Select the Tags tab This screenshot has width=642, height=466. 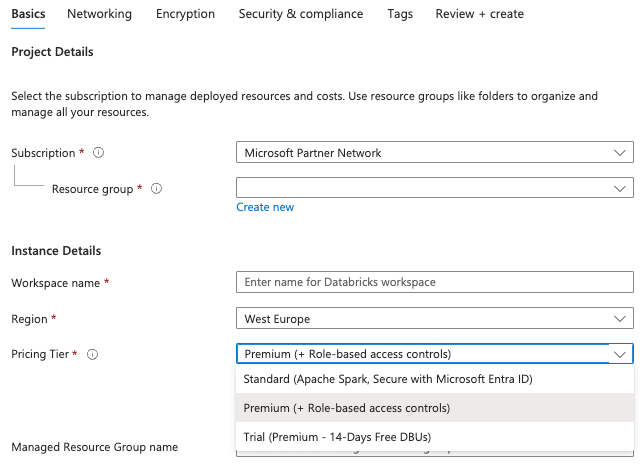point(400,14)
